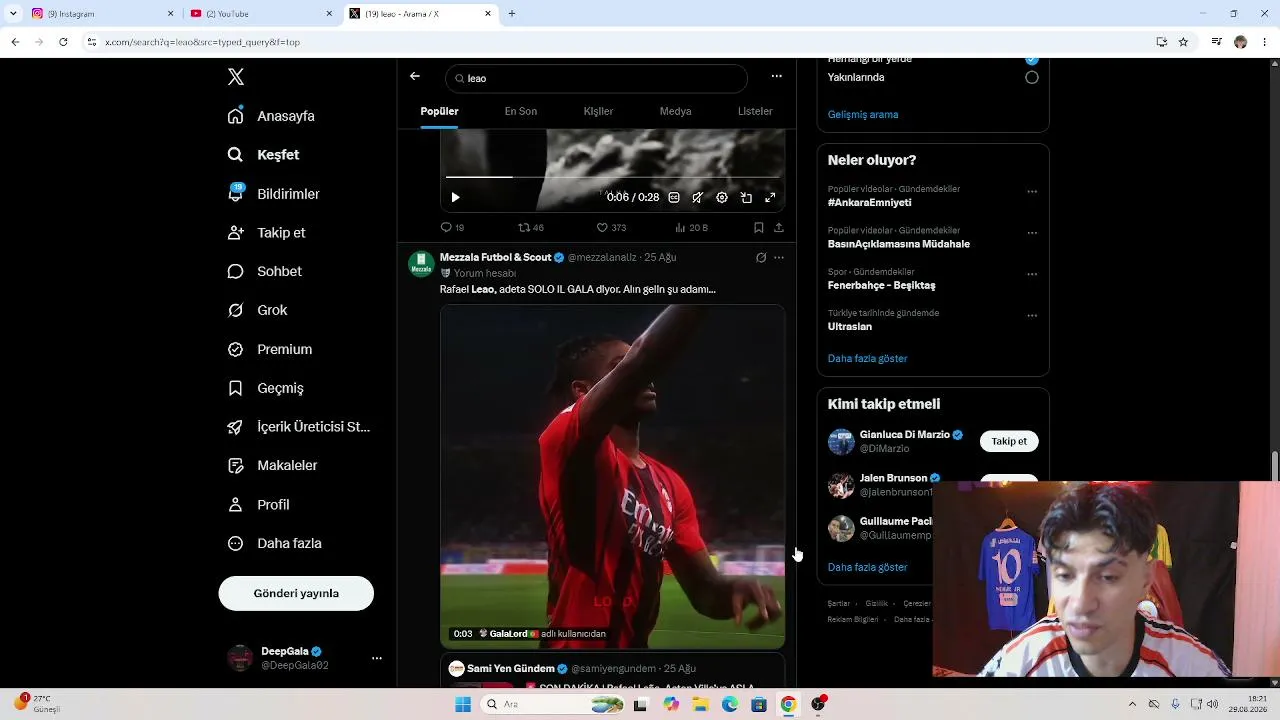Screen dimensions: 1280x720
Task: Seek on the video progress bar
Action: [612, 177]
